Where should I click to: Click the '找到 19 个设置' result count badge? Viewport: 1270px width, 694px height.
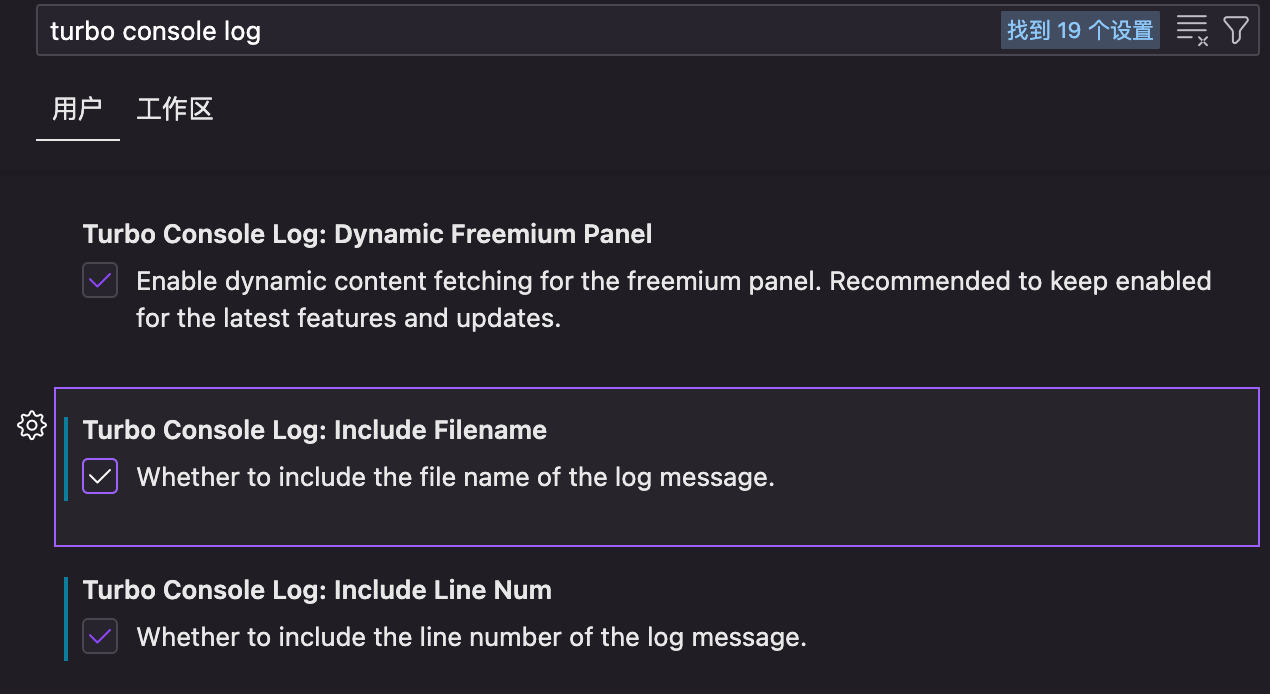1080,30
